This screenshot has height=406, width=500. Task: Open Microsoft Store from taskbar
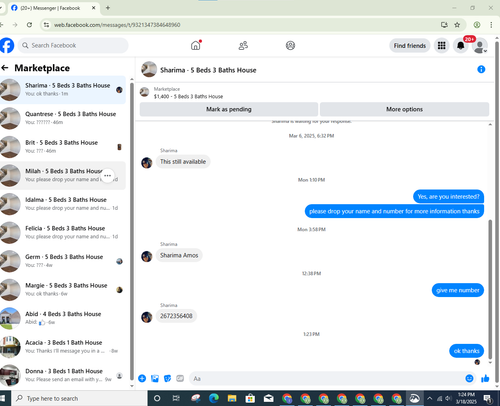[x=250, y=398]
